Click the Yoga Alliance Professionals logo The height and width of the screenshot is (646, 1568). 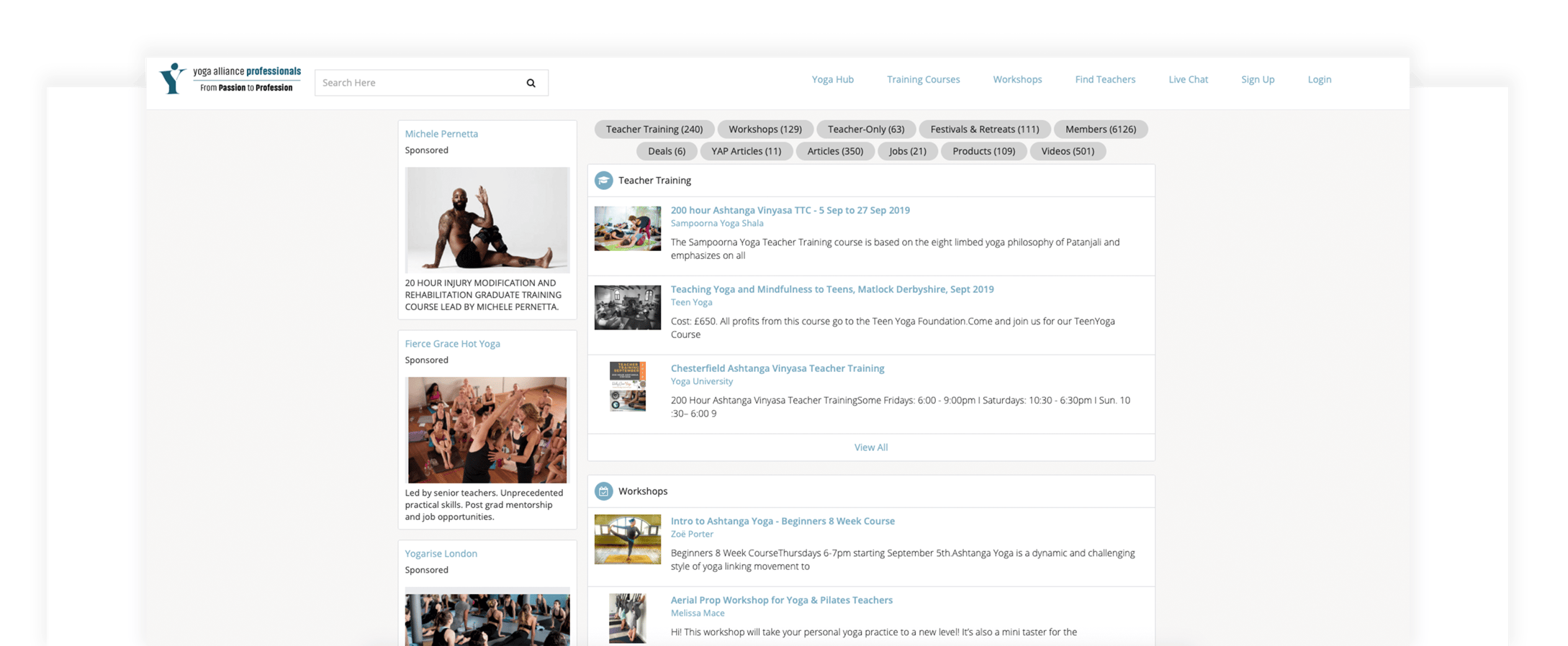point(230,79)
